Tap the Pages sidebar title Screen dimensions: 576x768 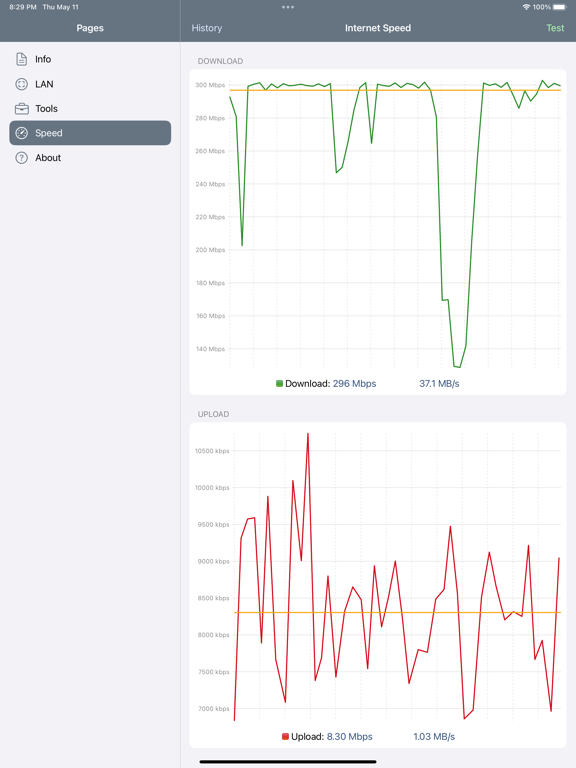click(90, 28)
